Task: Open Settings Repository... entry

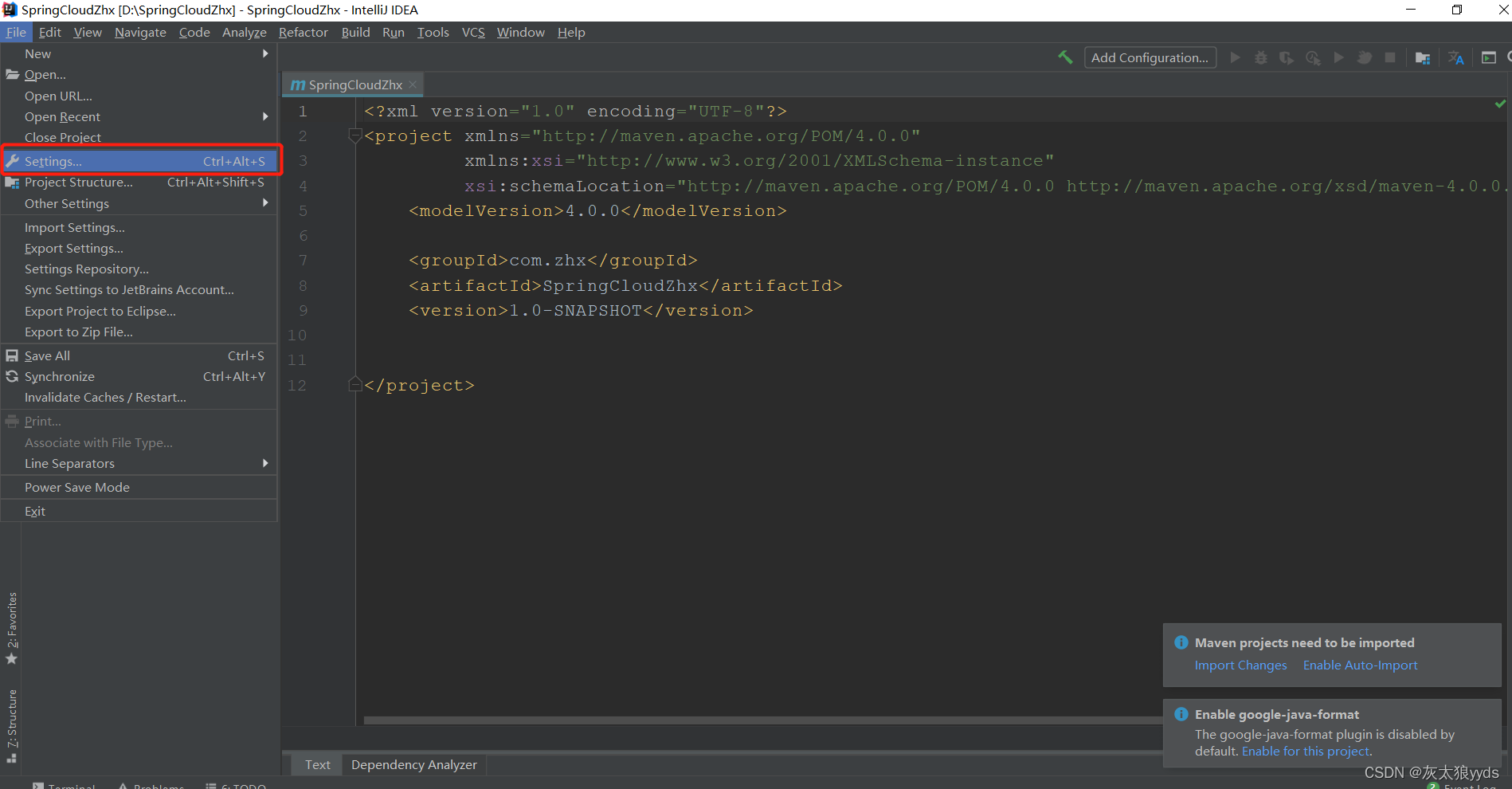Action: coord(139,269)
